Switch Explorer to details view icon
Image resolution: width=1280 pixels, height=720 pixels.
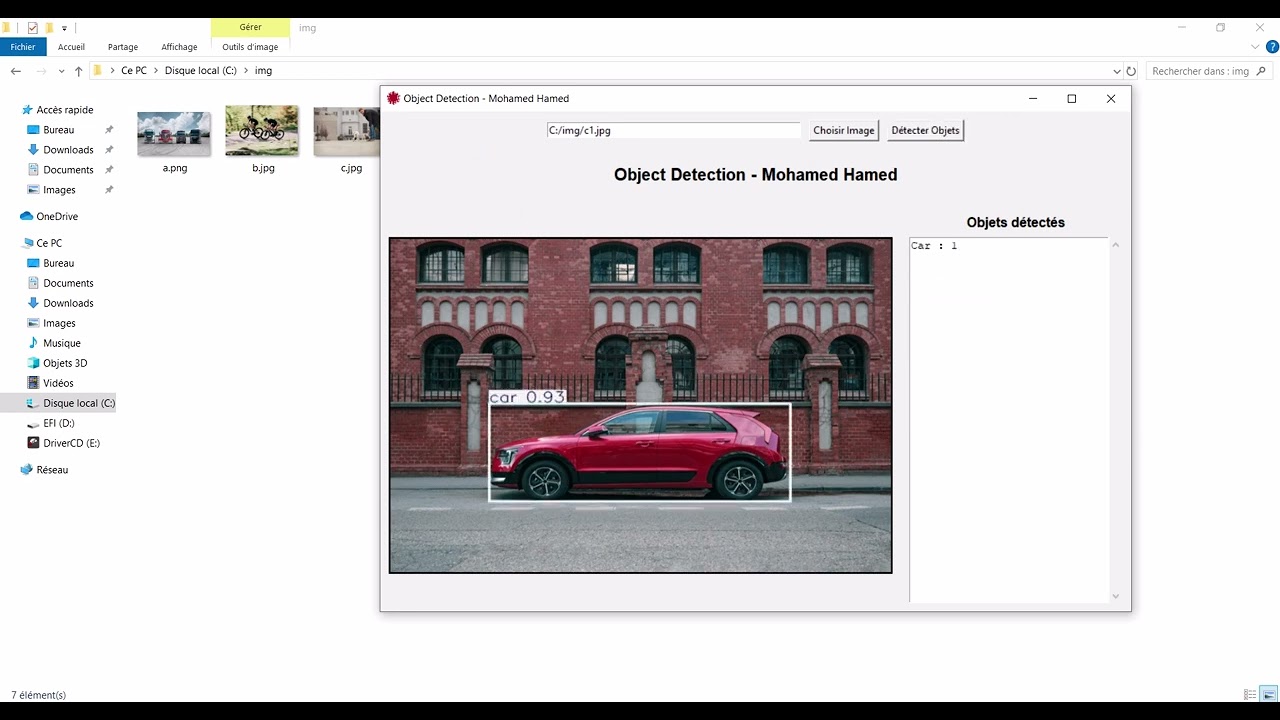pyautogui.click(x=1250, y=695)
